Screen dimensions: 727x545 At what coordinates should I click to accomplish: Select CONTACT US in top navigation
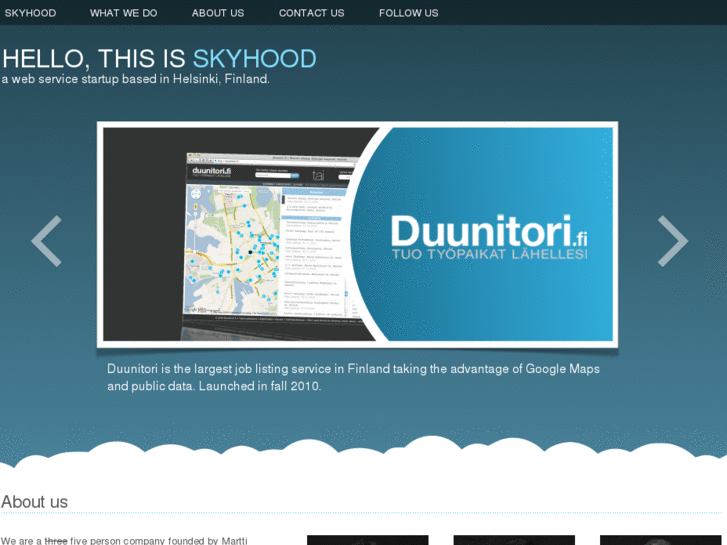coord(312,13)
